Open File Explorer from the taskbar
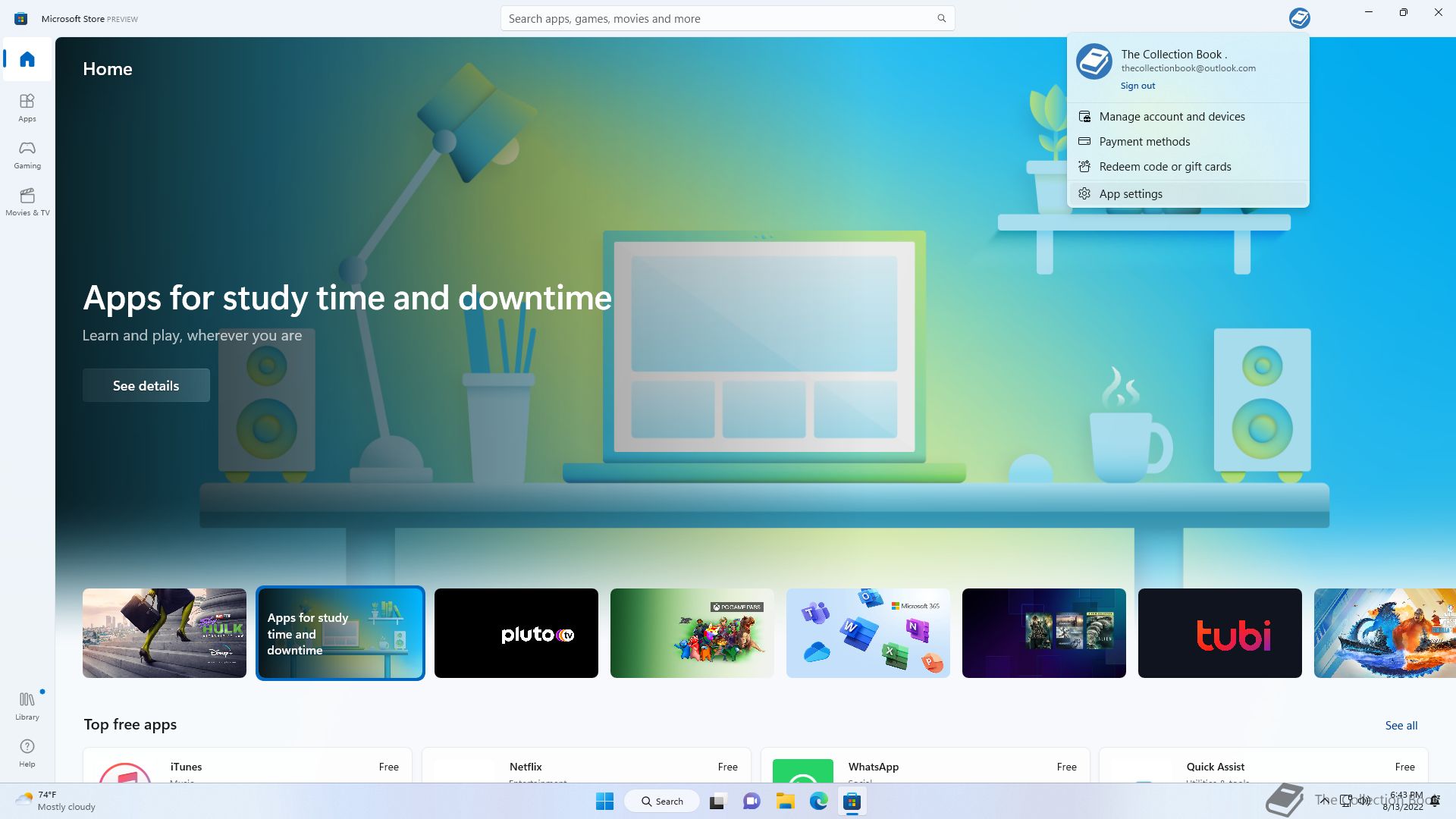 click(785, 801)
